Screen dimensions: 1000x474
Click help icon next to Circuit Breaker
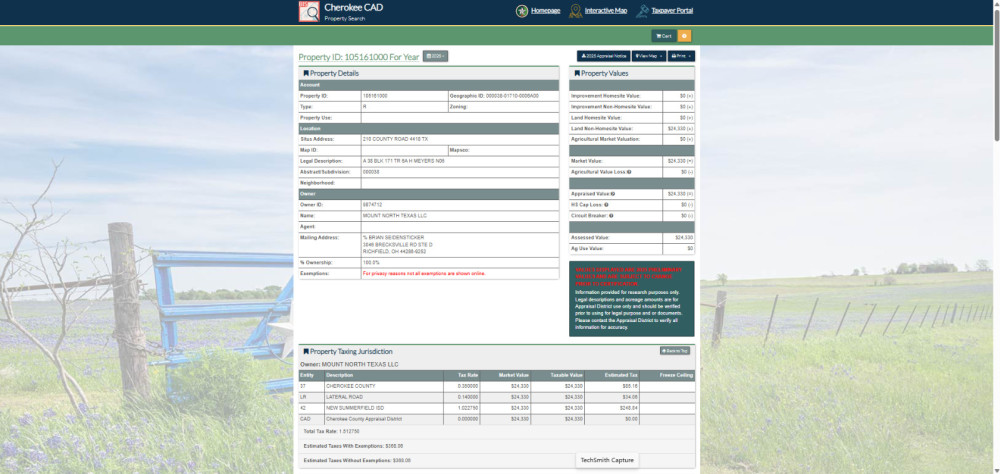pos(611,216)
